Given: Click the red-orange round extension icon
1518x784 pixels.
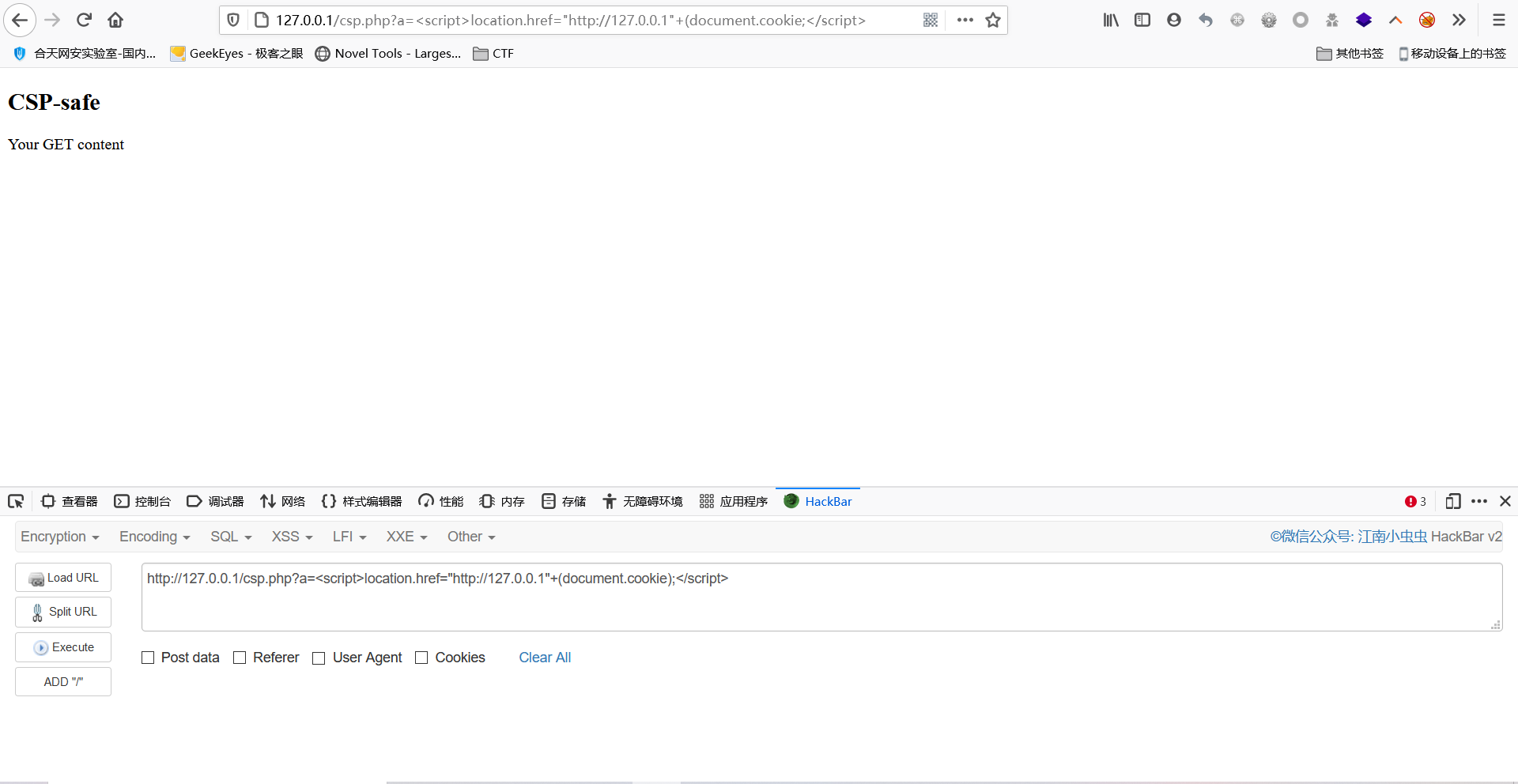Looking at the screenshot, I should (x=1427, y=20).
